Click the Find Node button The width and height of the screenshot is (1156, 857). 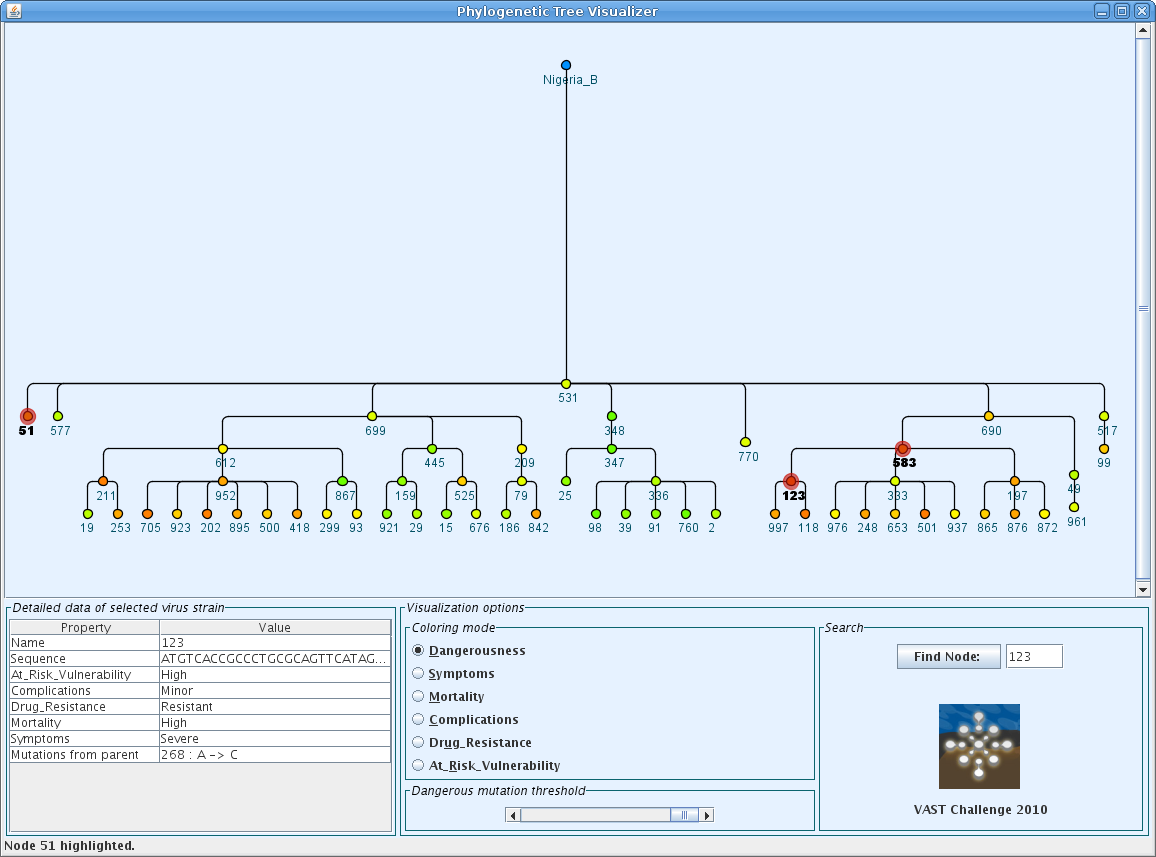pyautogui.click(x=948, y=656)
